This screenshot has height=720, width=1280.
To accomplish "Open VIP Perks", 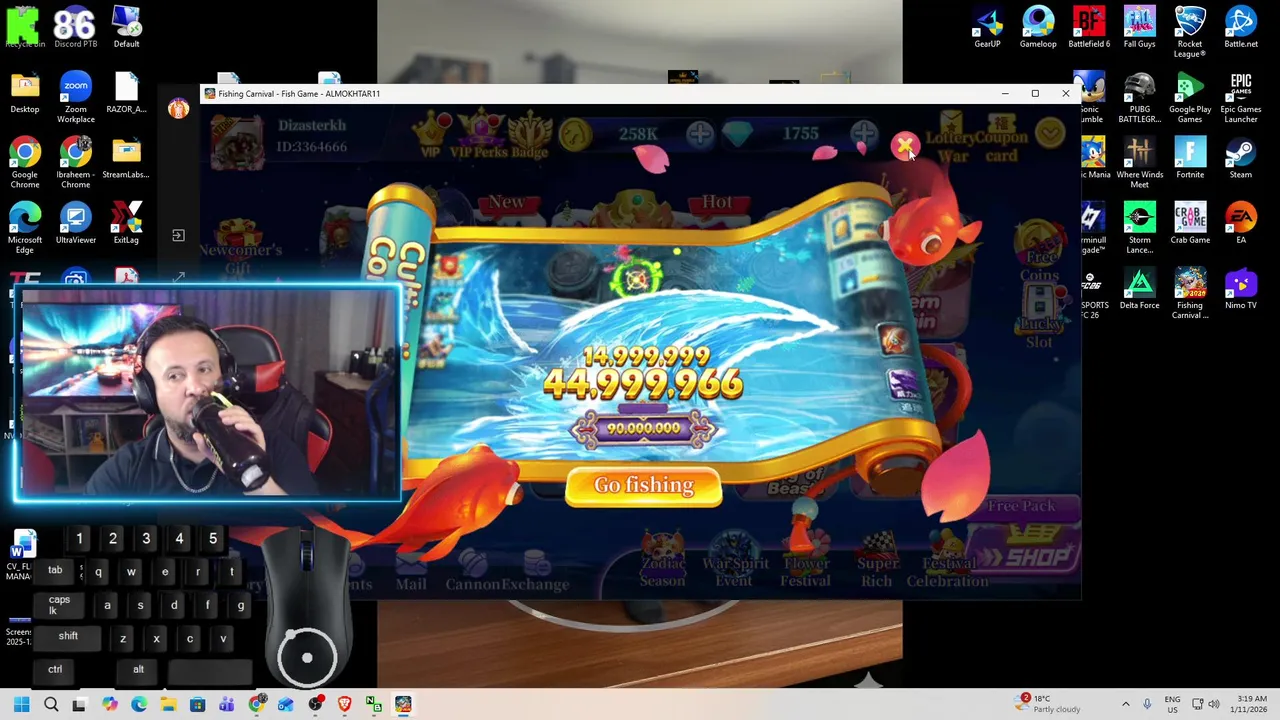I will pos(480,134).
